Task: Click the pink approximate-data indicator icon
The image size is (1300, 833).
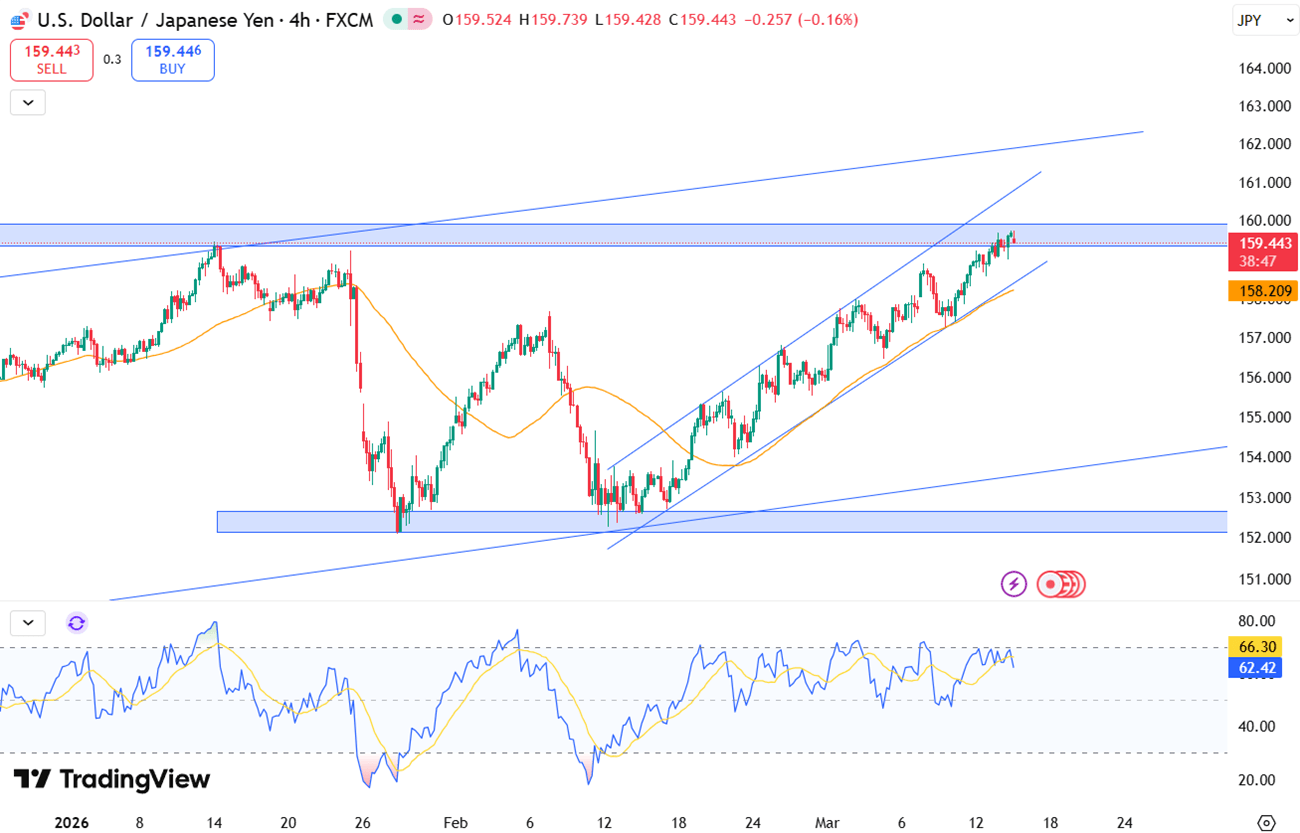Action: (x=420, y=20)
